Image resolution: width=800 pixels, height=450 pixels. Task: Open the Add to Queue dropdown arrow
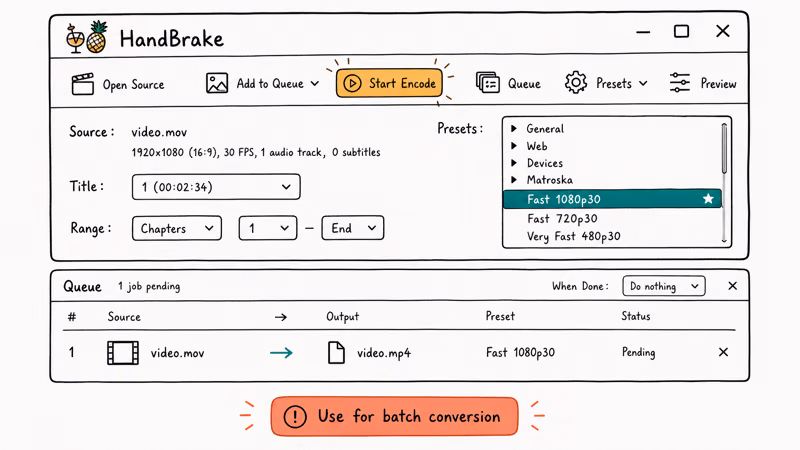point(315,84)
